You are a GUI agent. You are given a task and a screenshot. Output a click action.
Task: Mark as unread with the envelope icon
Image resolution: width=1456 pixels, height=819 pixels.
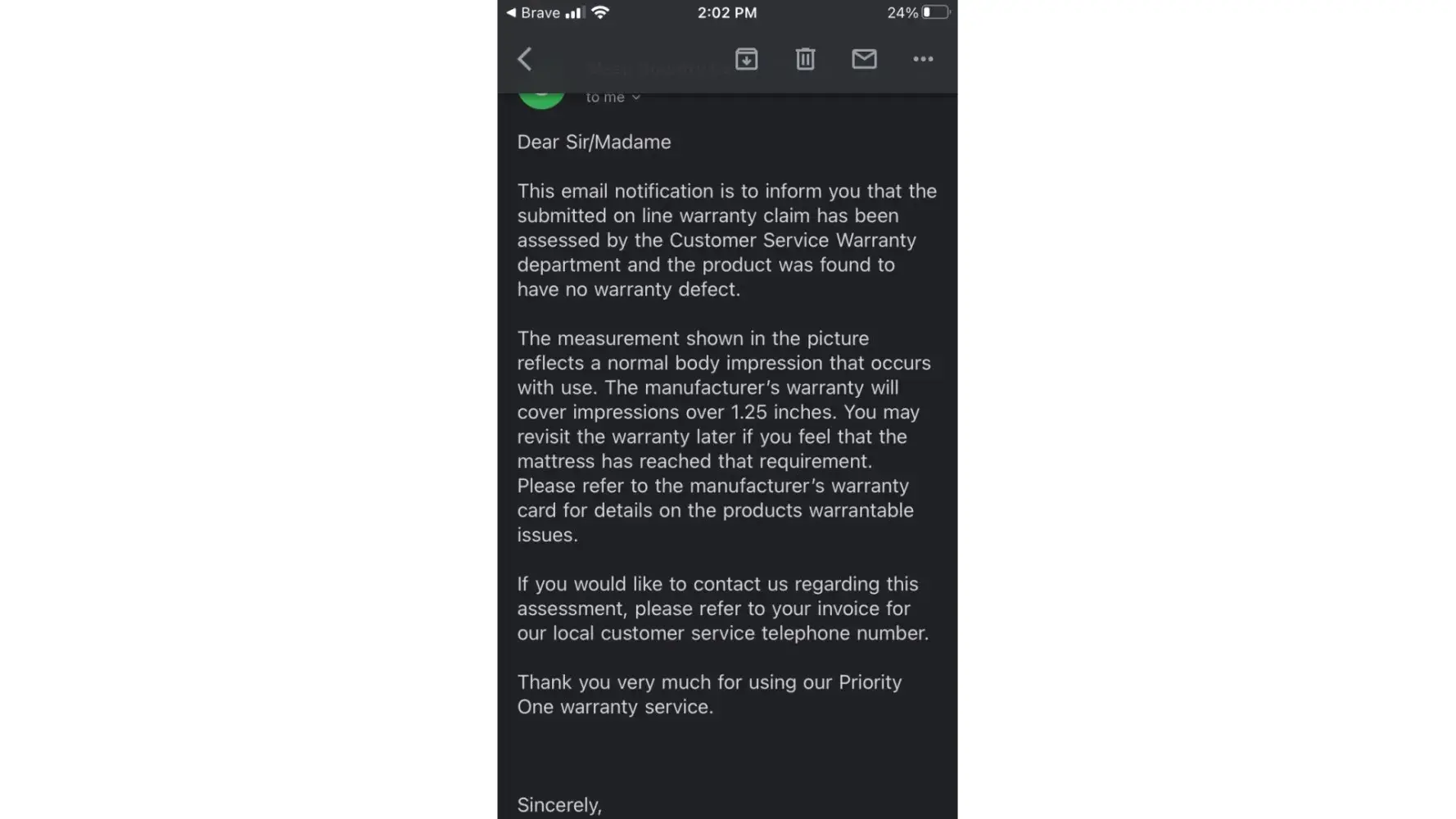tap(864, 59)
